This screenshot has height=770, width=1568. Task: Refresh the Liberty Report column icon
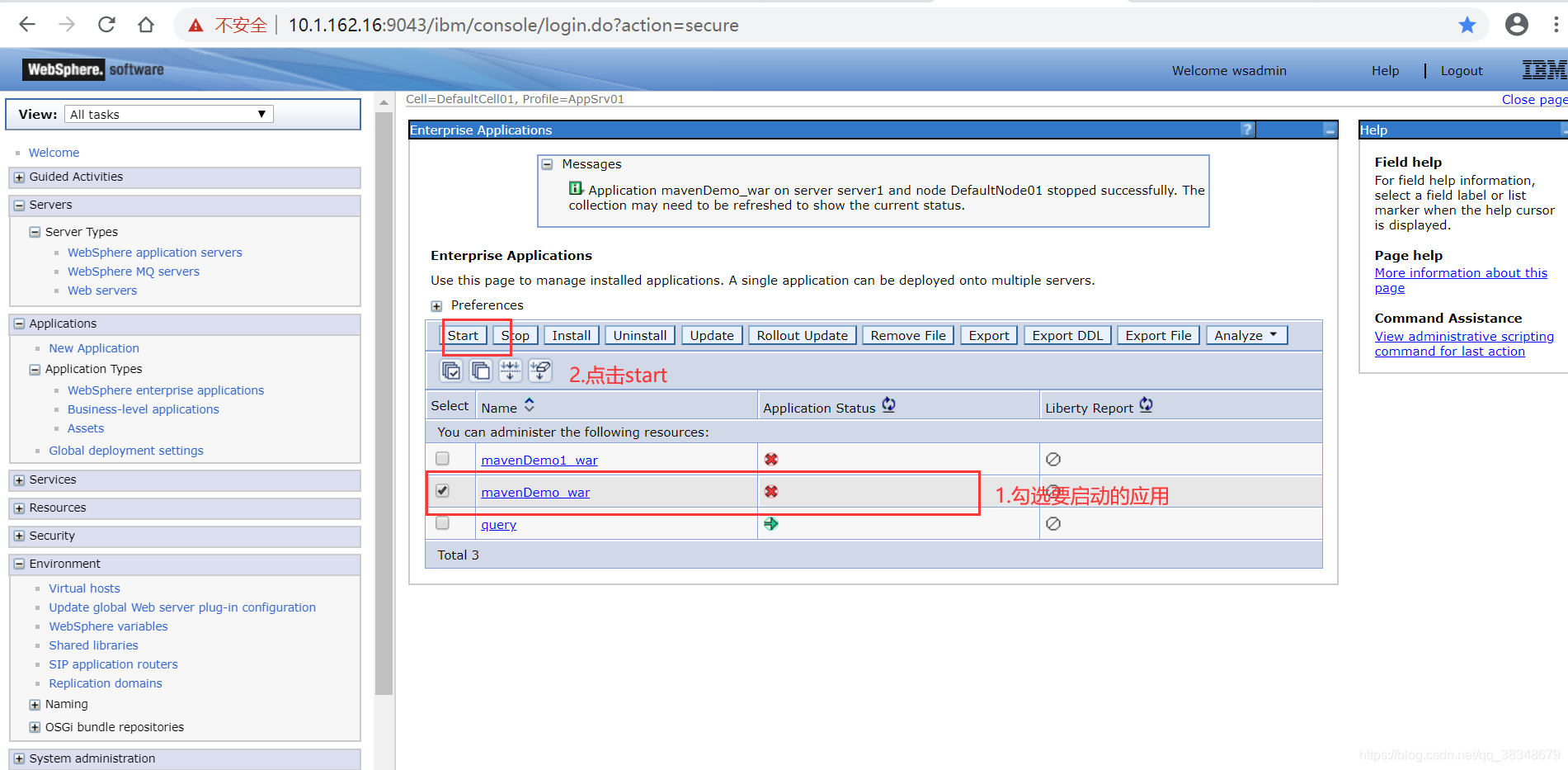(1146, 405)
